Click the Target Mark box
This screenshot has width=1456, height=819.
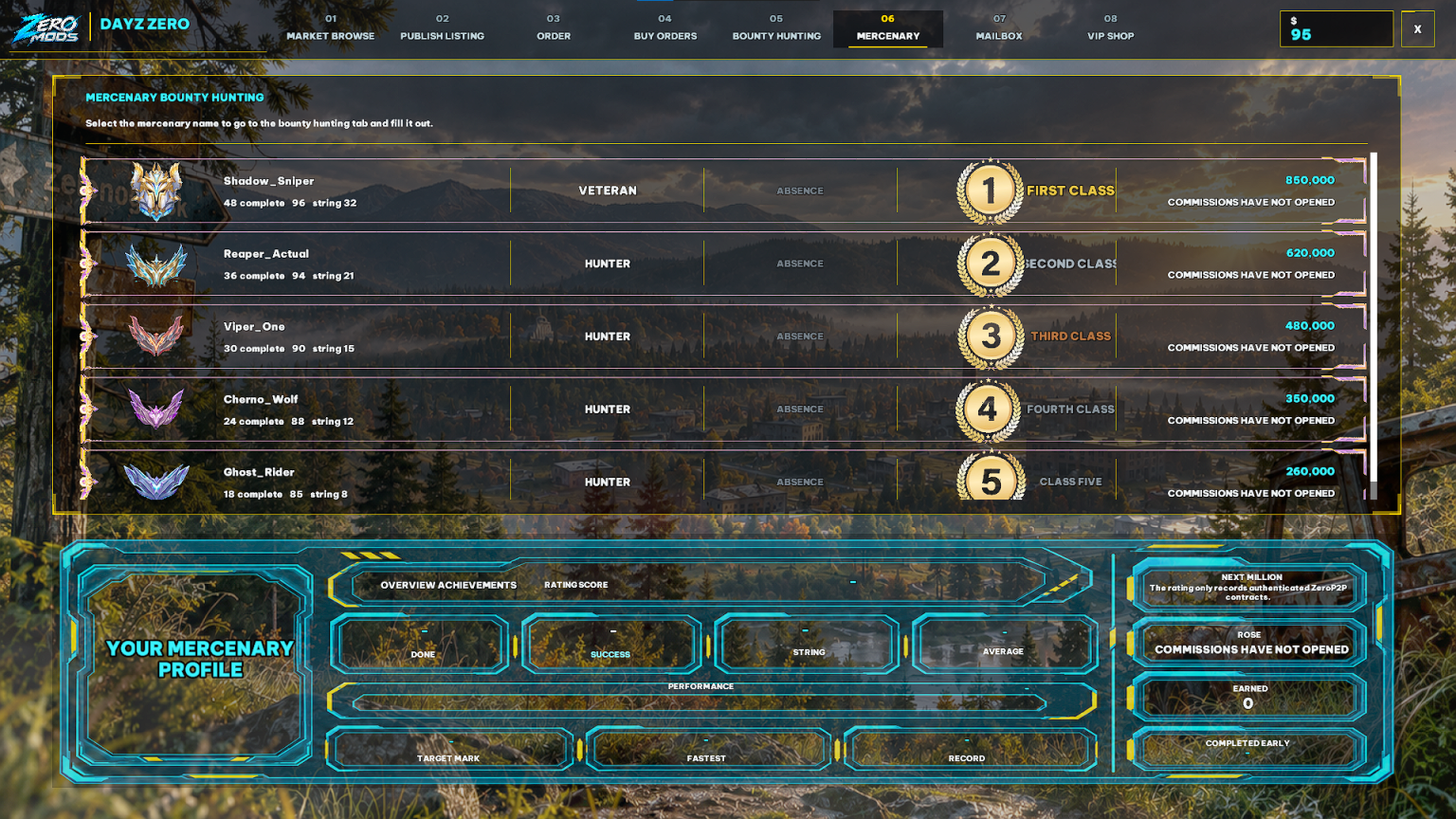tap(449, 750)
